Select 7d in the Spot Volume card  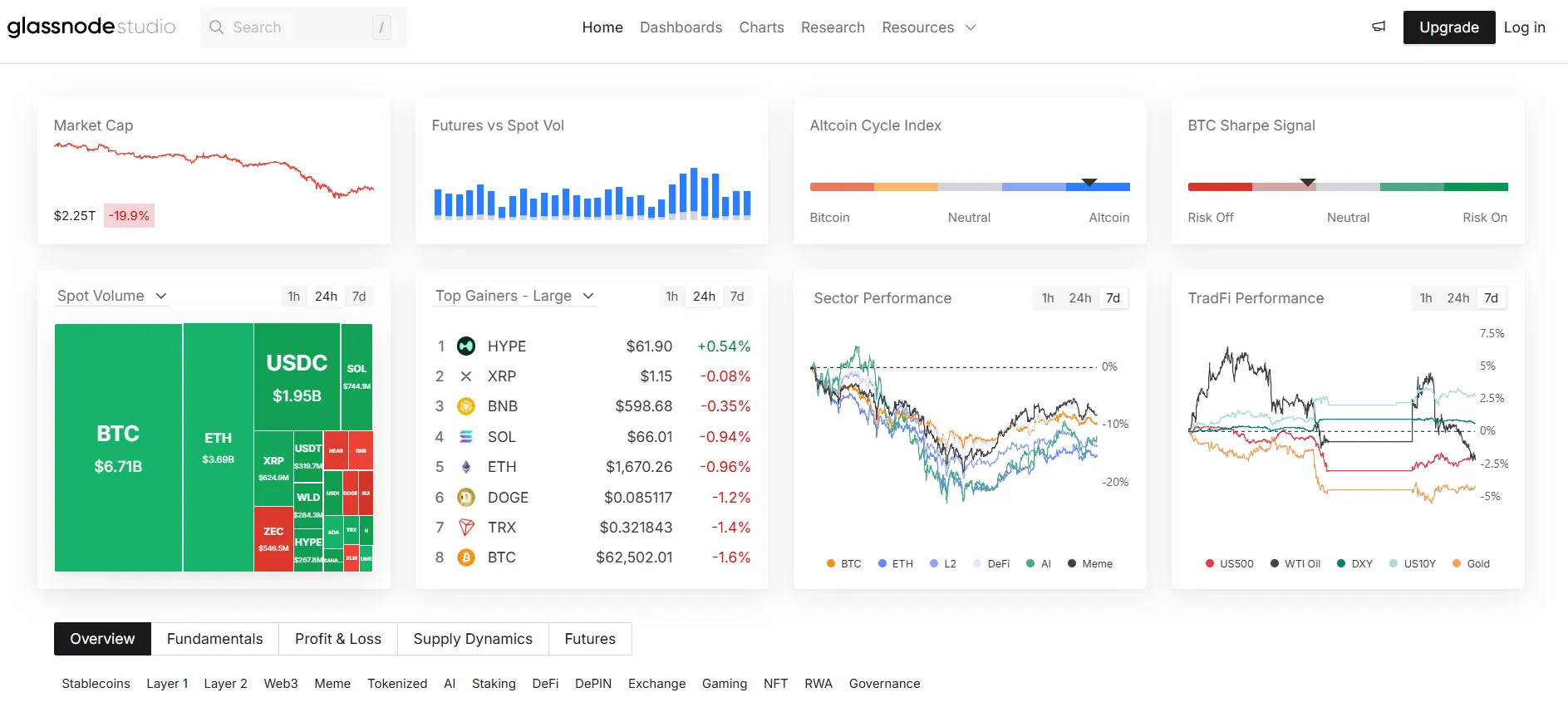pos(359,297)
